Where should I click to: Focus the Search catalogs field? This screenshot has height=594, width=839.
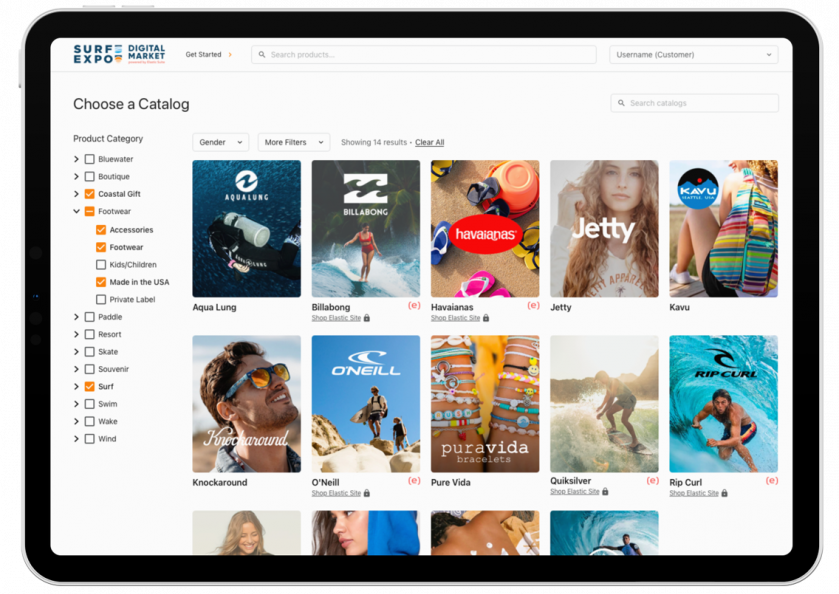(x=695, y=103)
